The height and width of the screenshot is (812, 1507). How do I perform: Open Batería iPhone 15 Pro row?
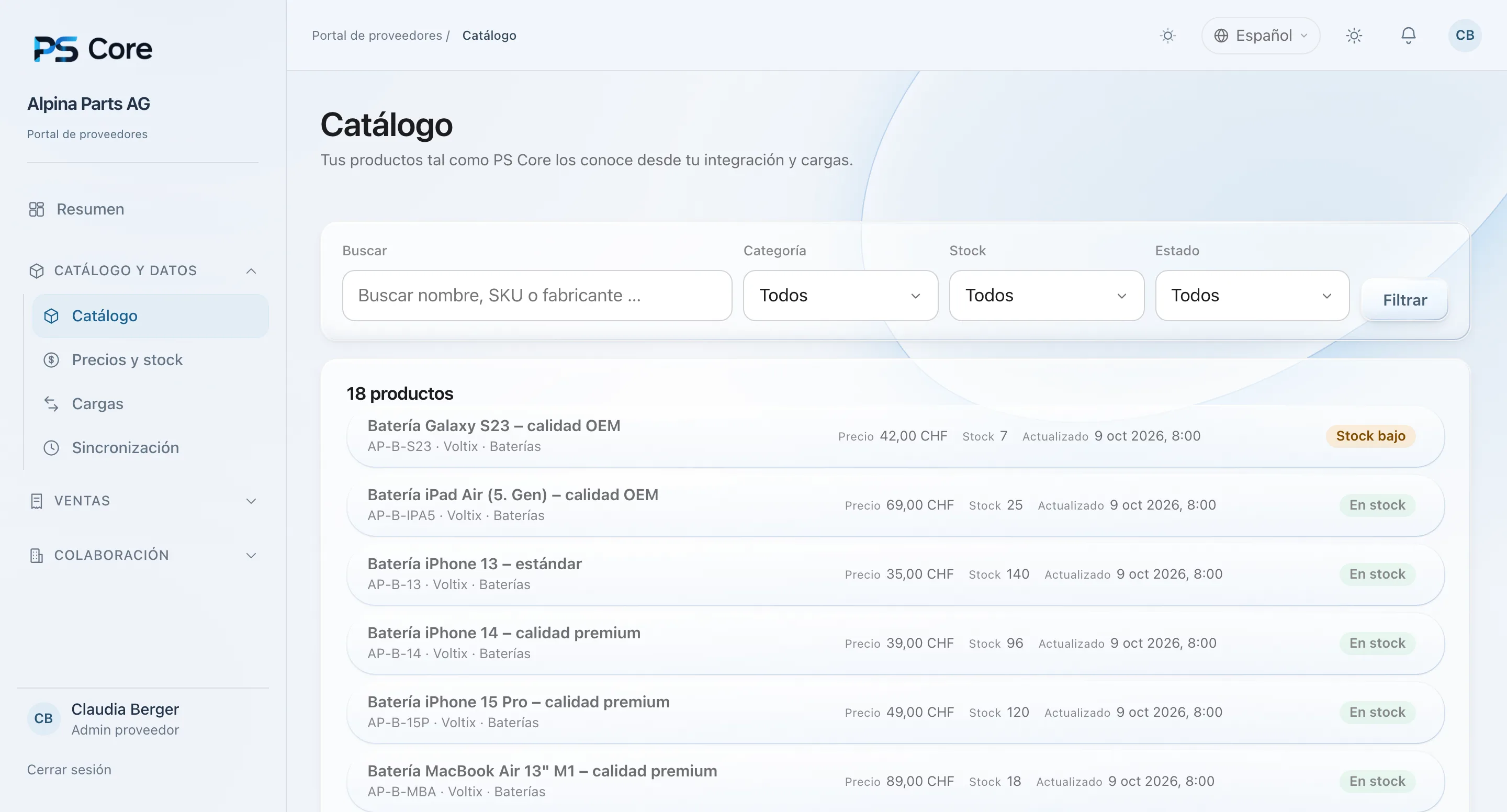(x=895, y=713)
